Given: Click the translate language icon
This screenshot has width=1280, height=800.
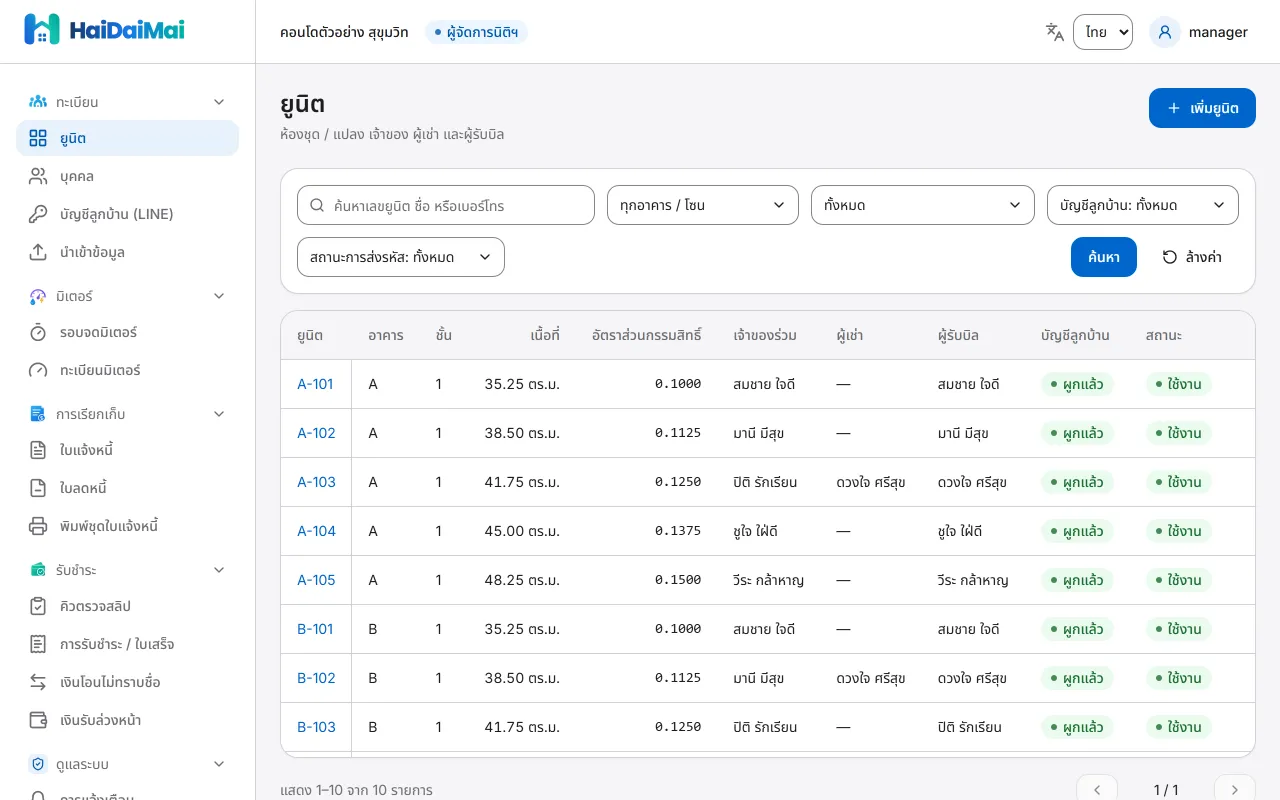Looking at the screenshot, I should point(1054,32).
